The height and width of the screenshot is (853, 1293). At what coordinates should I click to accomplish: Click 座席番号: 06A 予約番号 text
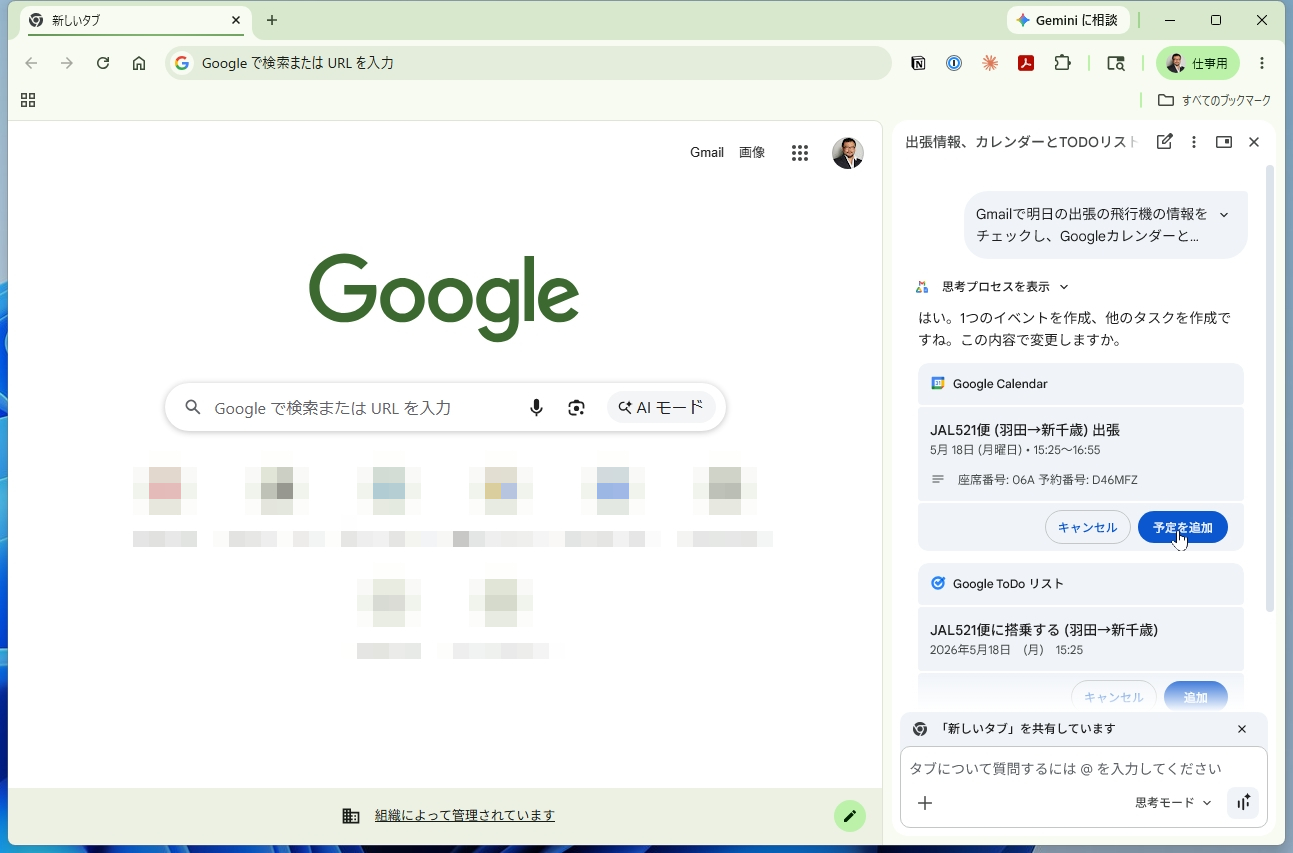pyautogui.click(x=1048, y=480)
